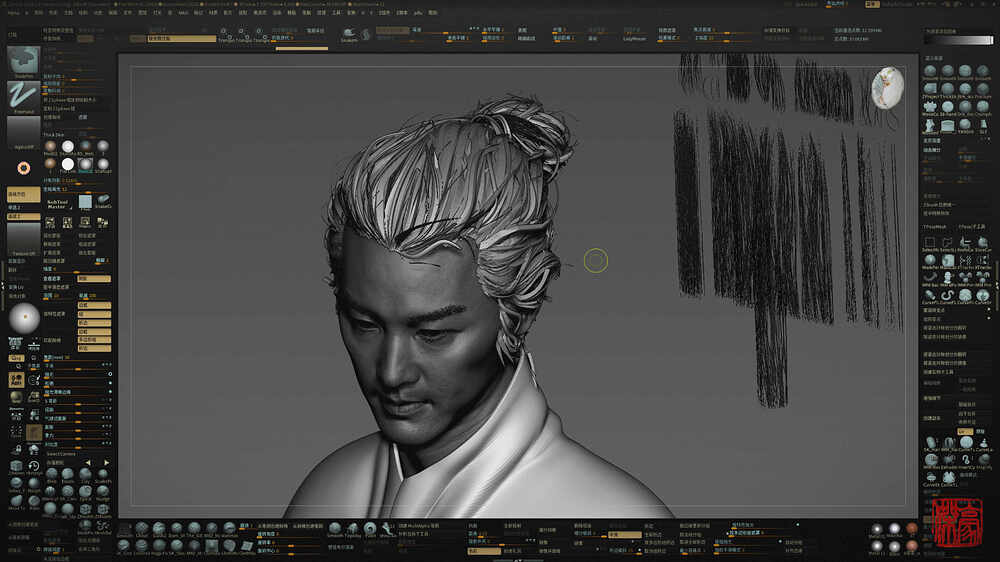
Task: Adjust the light direction sphere
Action: [24, 318]
